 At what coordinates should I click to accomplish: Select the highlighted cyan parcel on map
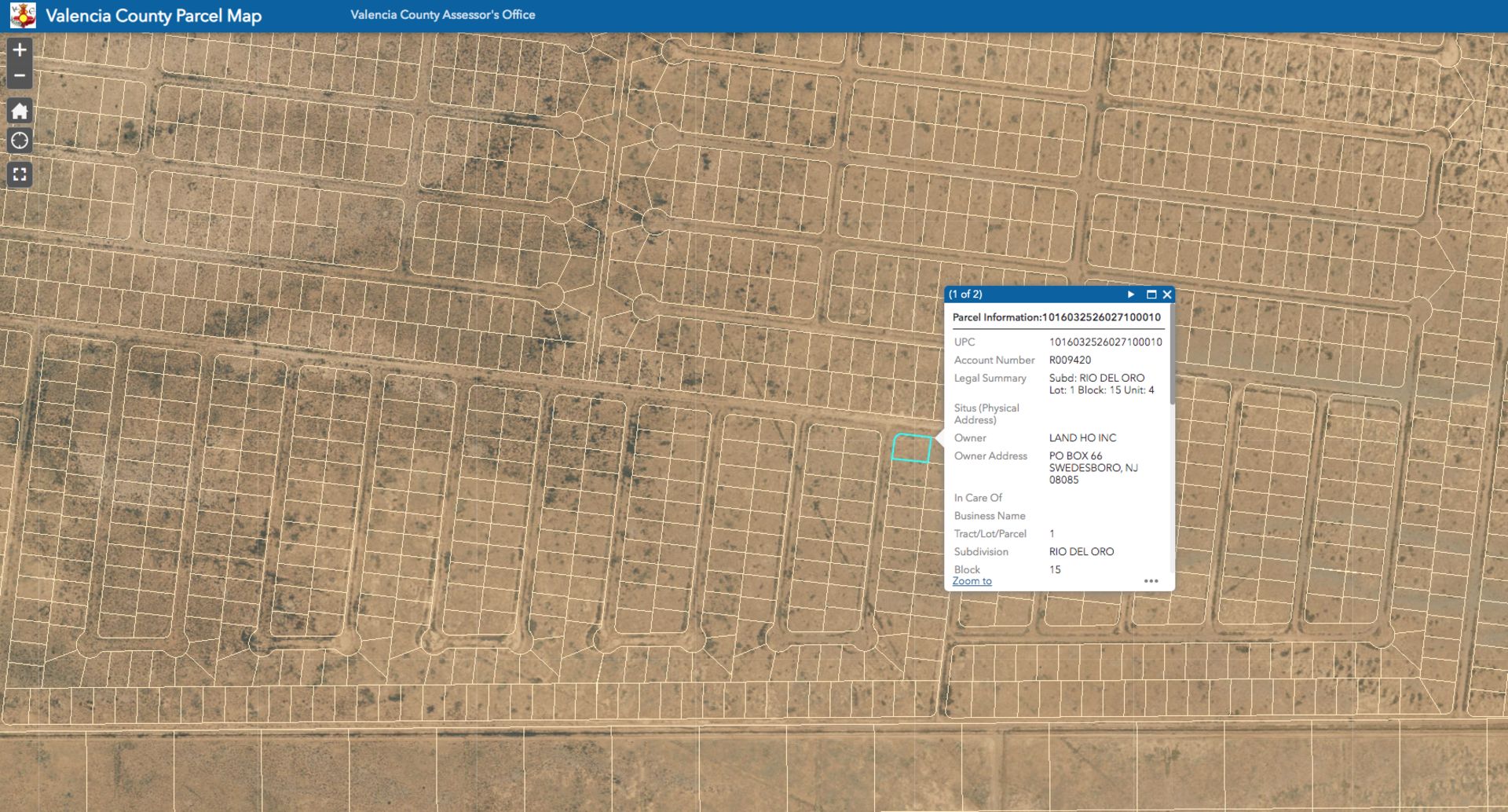click(912, 448)
